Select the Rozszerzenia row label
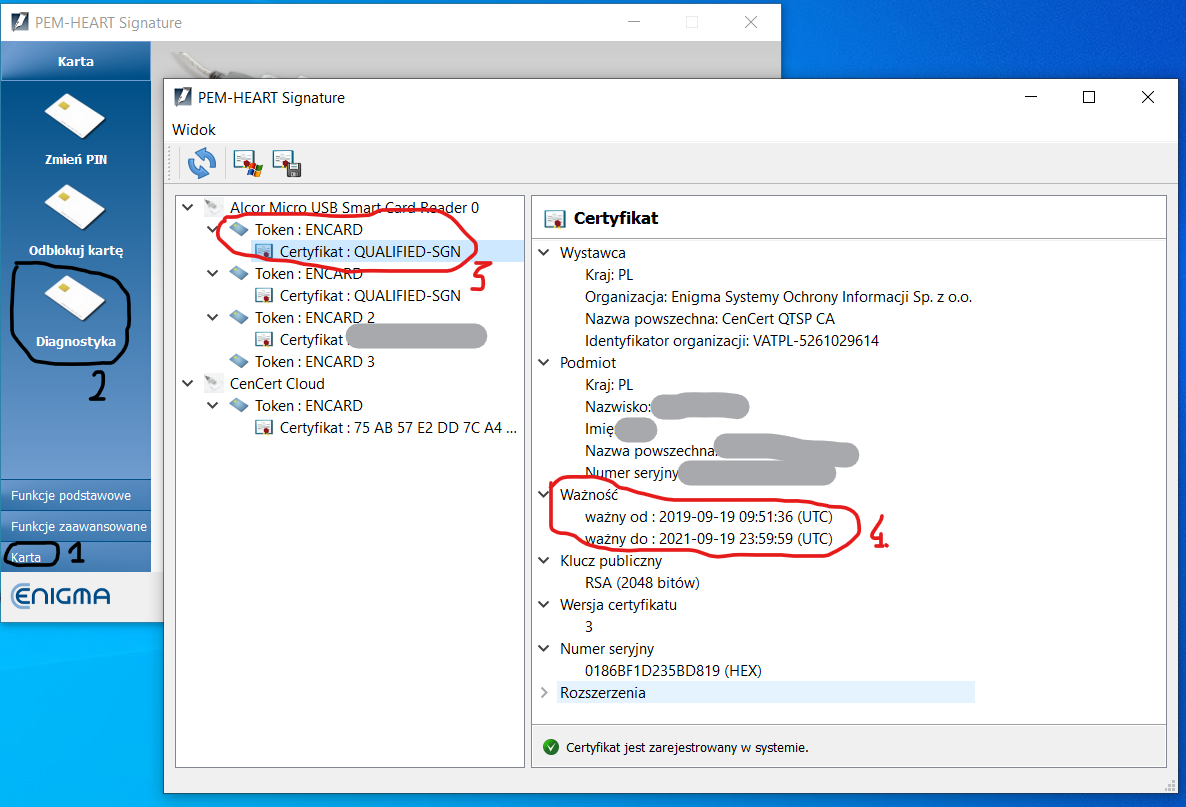Image resolution: width=1186 pixels, height=807 pixels. 603,692
